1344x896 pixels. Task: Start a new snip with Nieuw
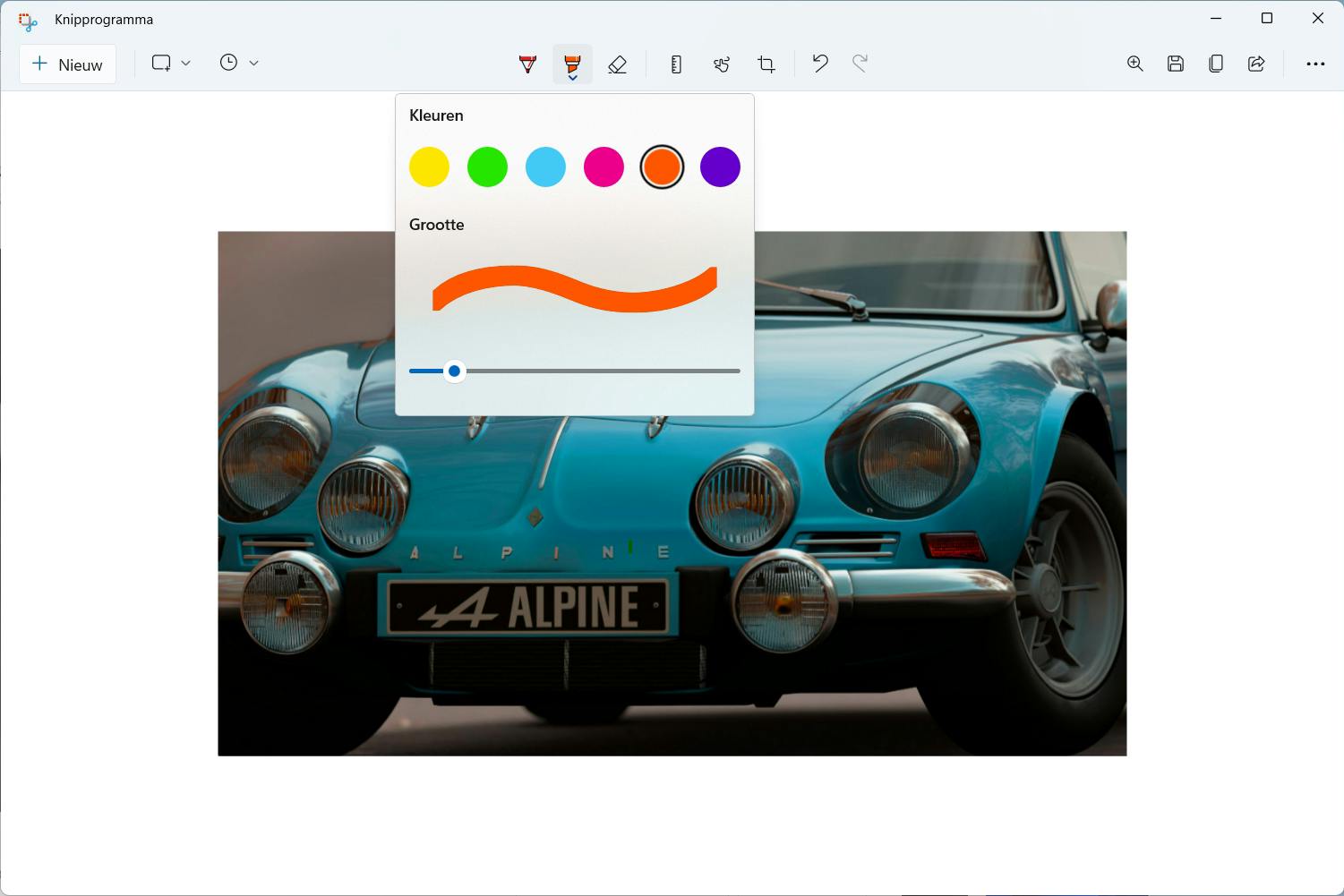click(x=67, y=64)
